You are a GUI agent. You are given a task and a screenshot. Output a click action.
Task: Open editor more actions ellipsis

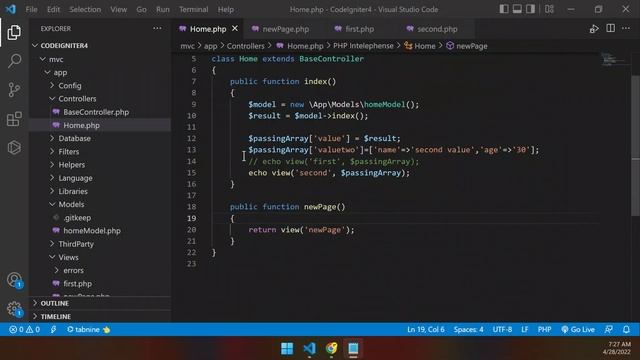626,29
